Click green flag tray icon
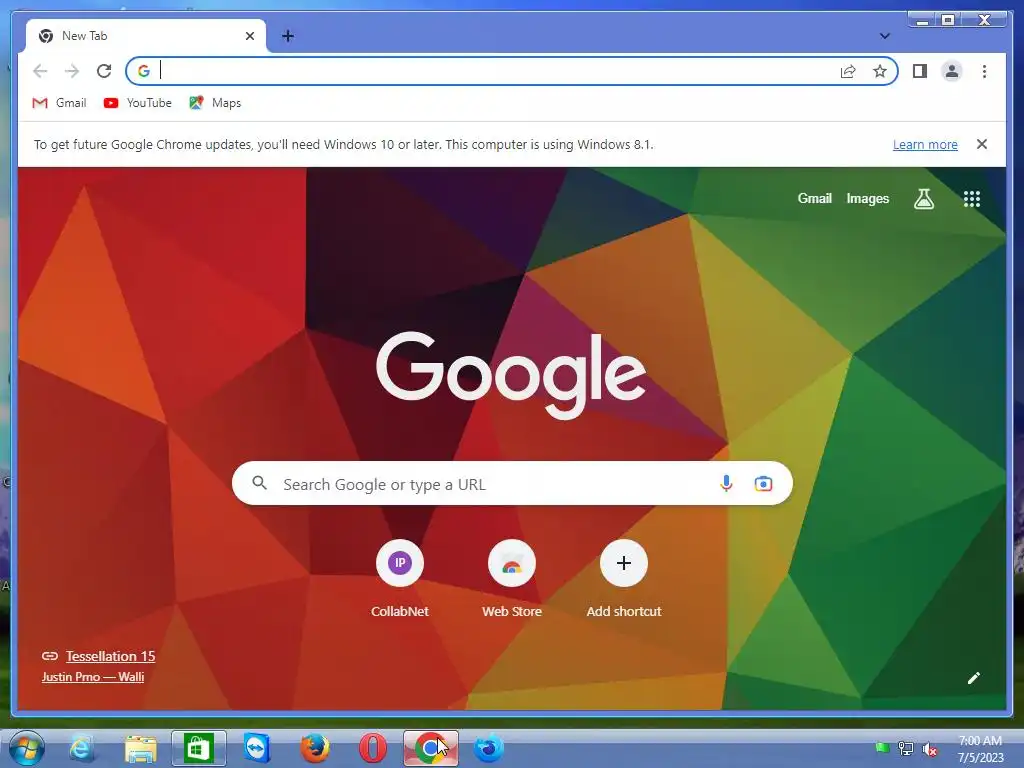The width and height of the screenshot is (1024, 768). point(882,748)
